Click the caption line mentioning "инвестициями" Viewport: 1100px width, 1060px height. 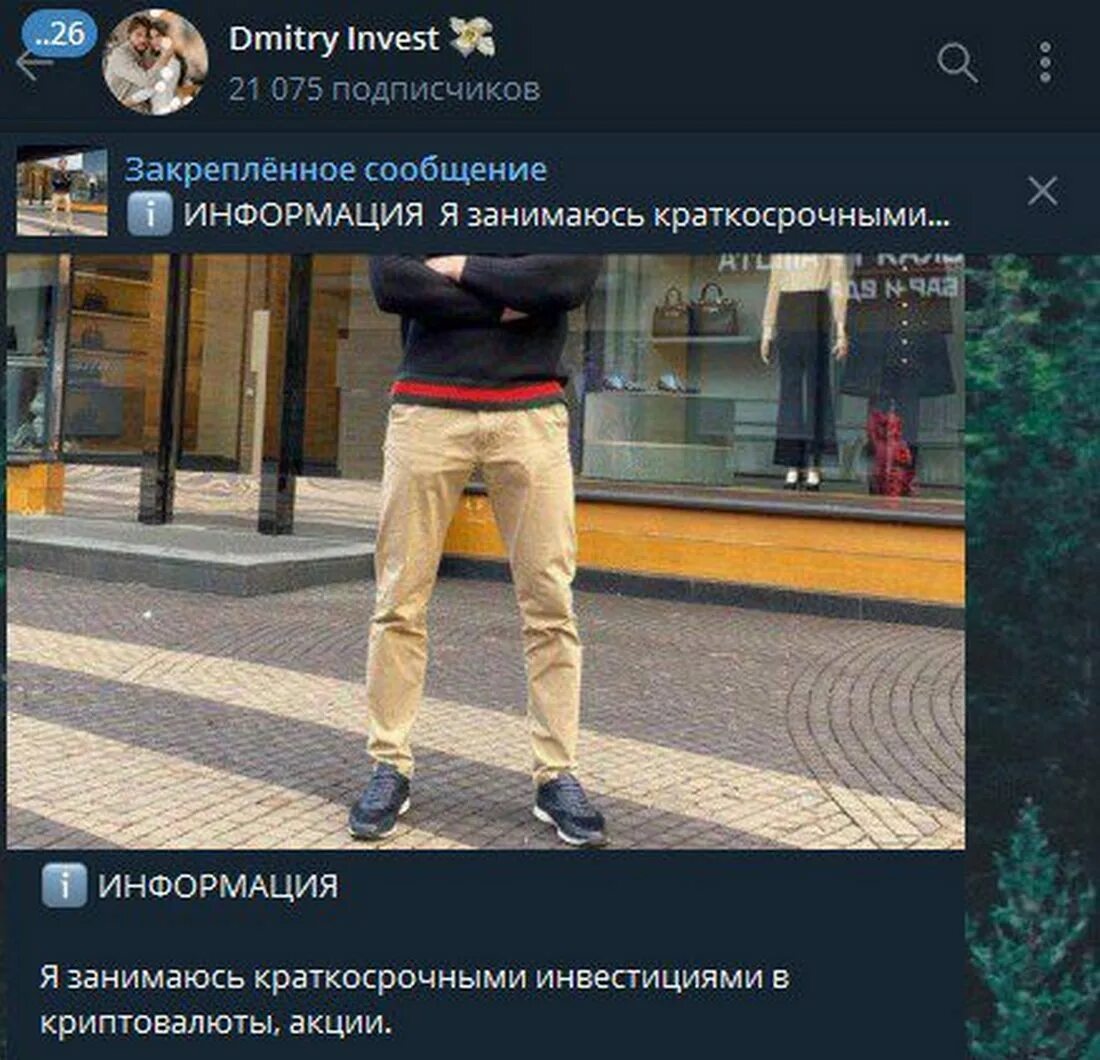415,977
